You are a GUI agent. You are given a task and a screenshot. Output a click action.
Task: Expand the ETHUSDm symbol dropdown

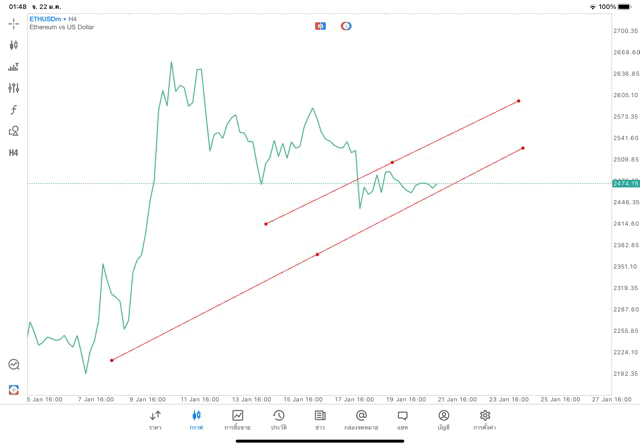pos(45,18)
